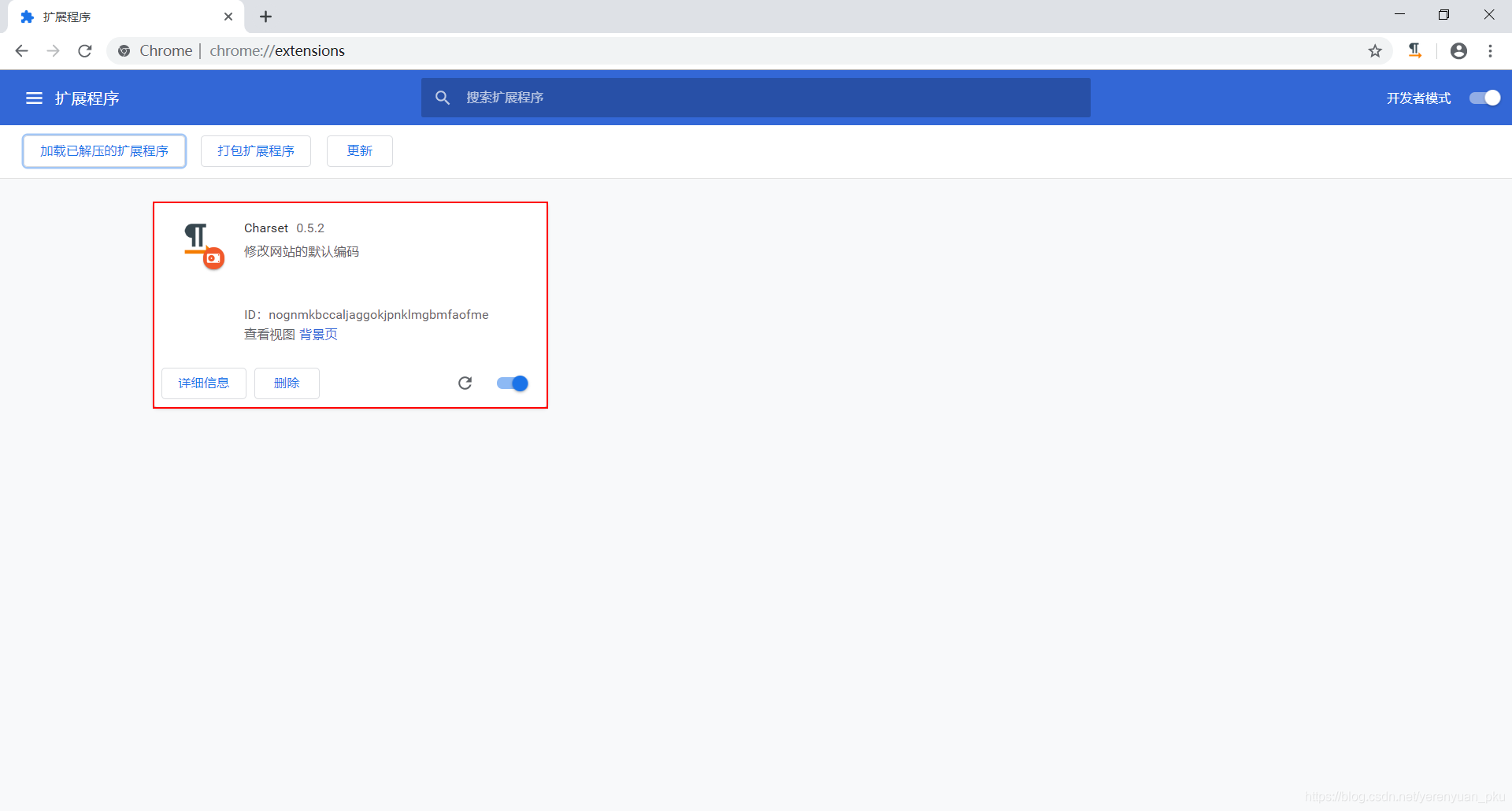
Task: Minimize the Chrome window
Action: (x=1399, y=15)
